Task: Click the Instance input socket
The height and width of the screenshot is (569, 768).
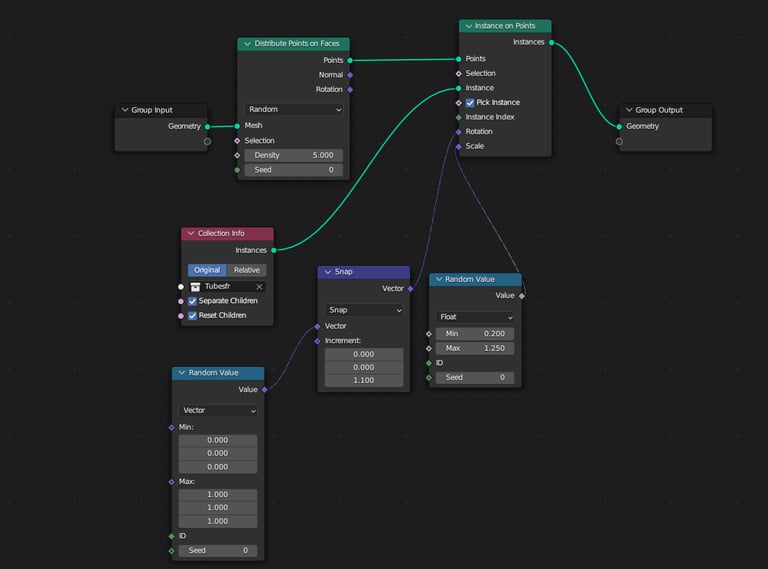Action: click(x=458, y=89)
